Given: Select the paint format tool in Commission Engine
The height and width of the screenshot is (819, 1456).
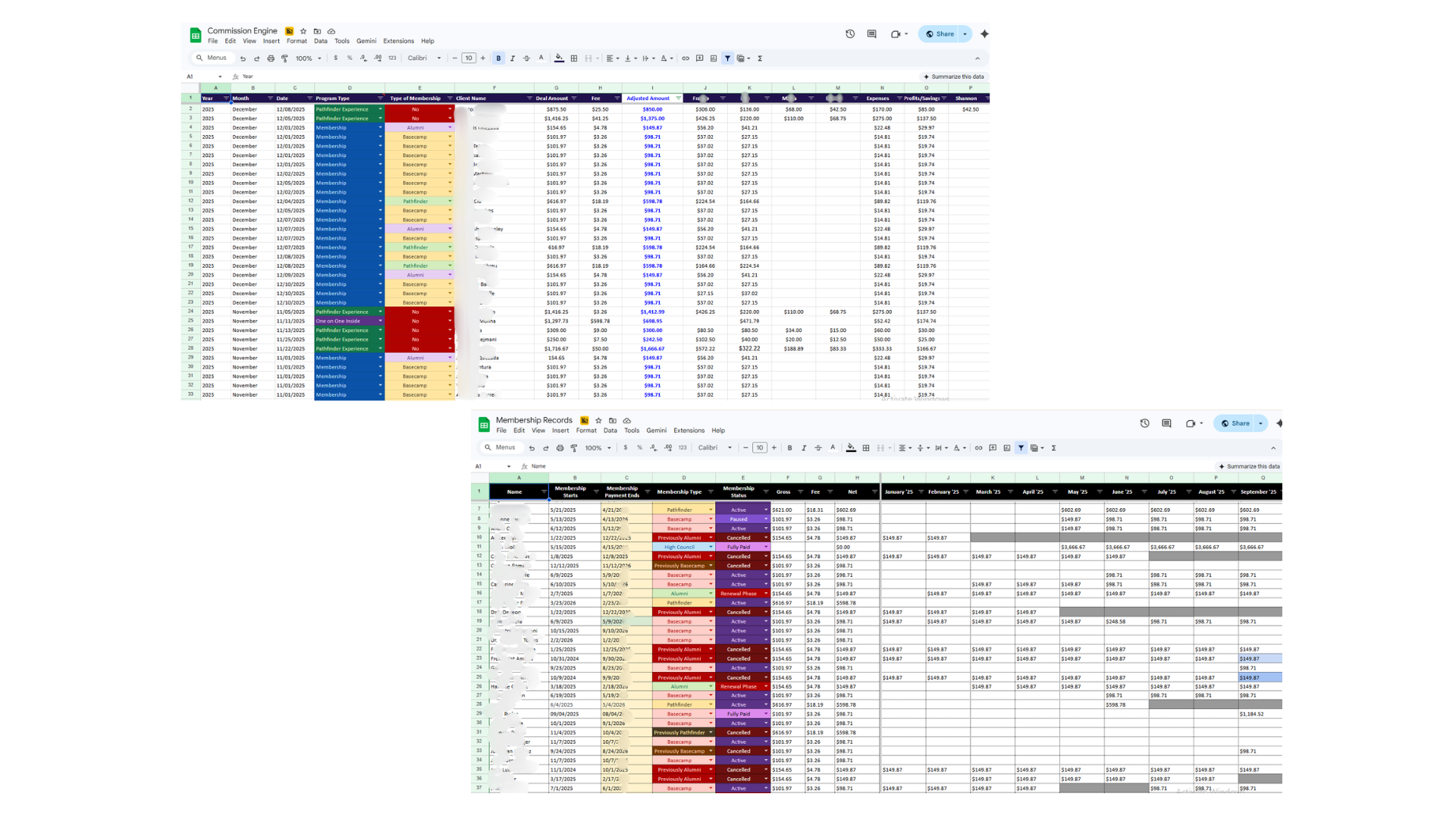Looking at the screenshot, I should 286,58.
